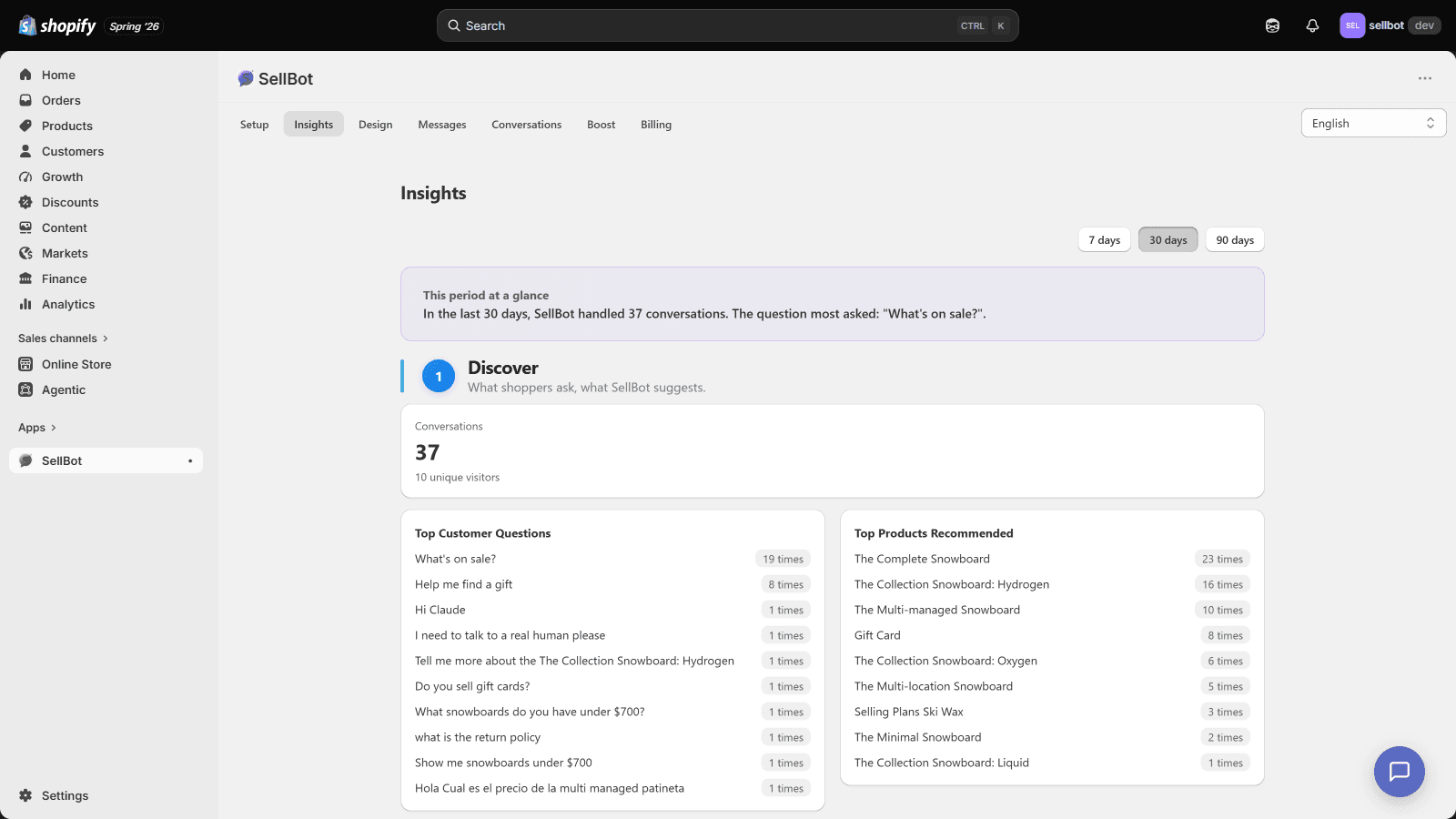Switch to the Boost tab
Image resolution: width=1456 pixels, height=819 pixels.
(601, 125)
